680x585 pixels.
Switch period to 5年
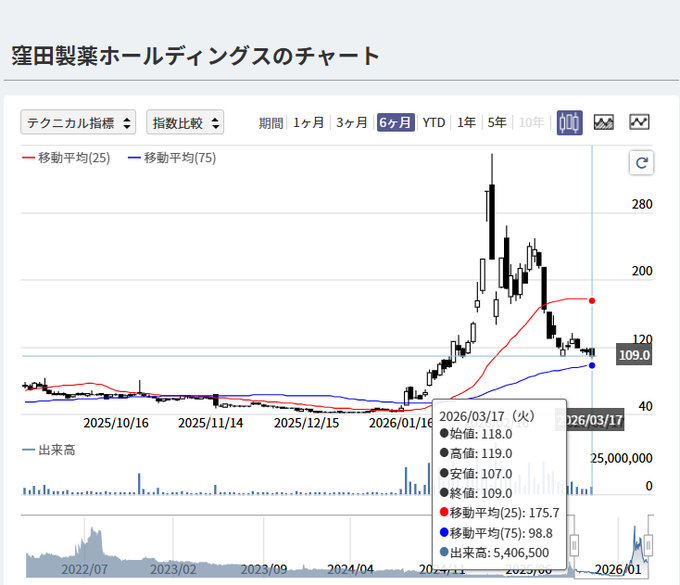pyautogui.click(x=497, y=123)
